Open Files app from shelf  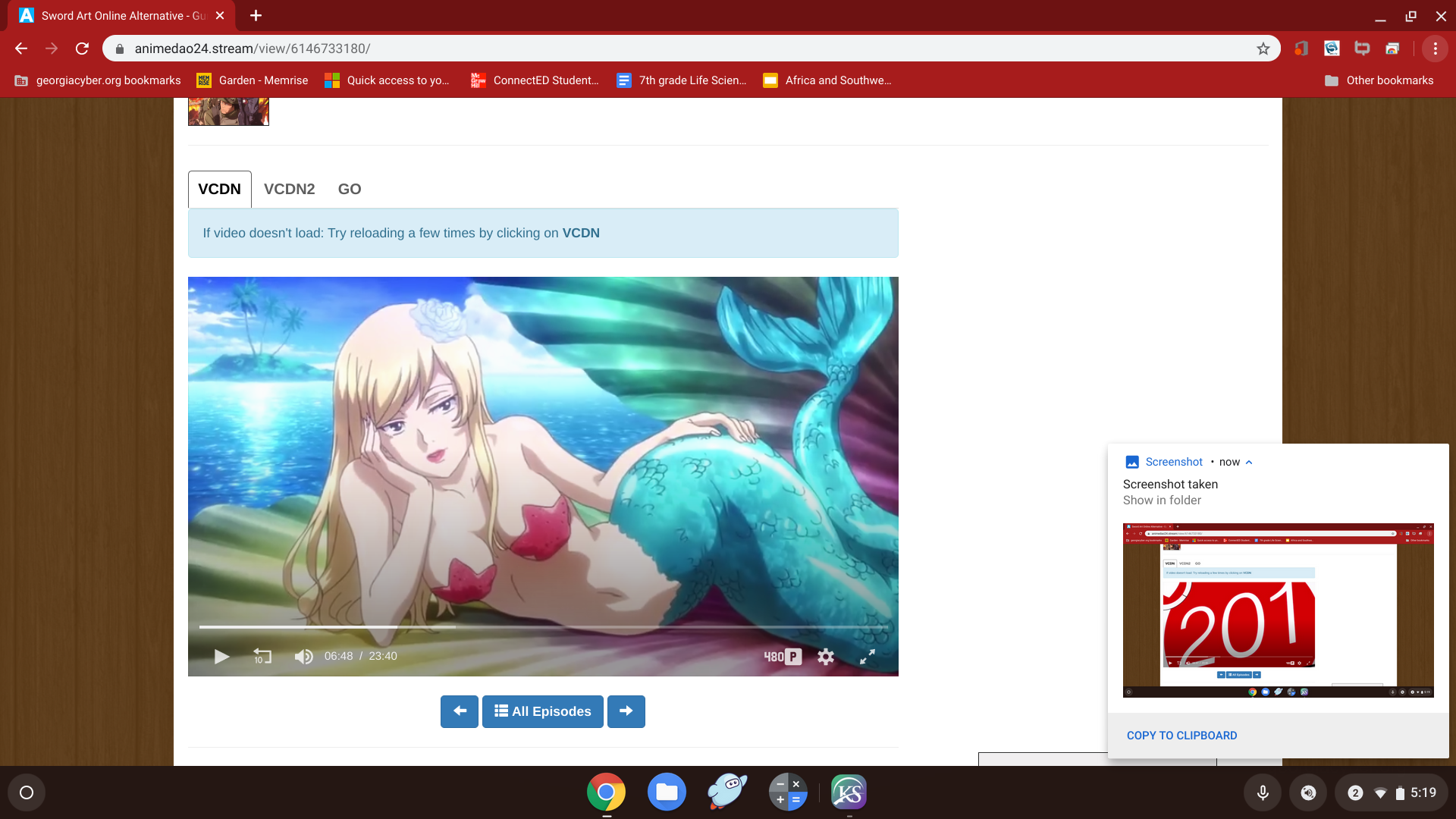point(667,792)
